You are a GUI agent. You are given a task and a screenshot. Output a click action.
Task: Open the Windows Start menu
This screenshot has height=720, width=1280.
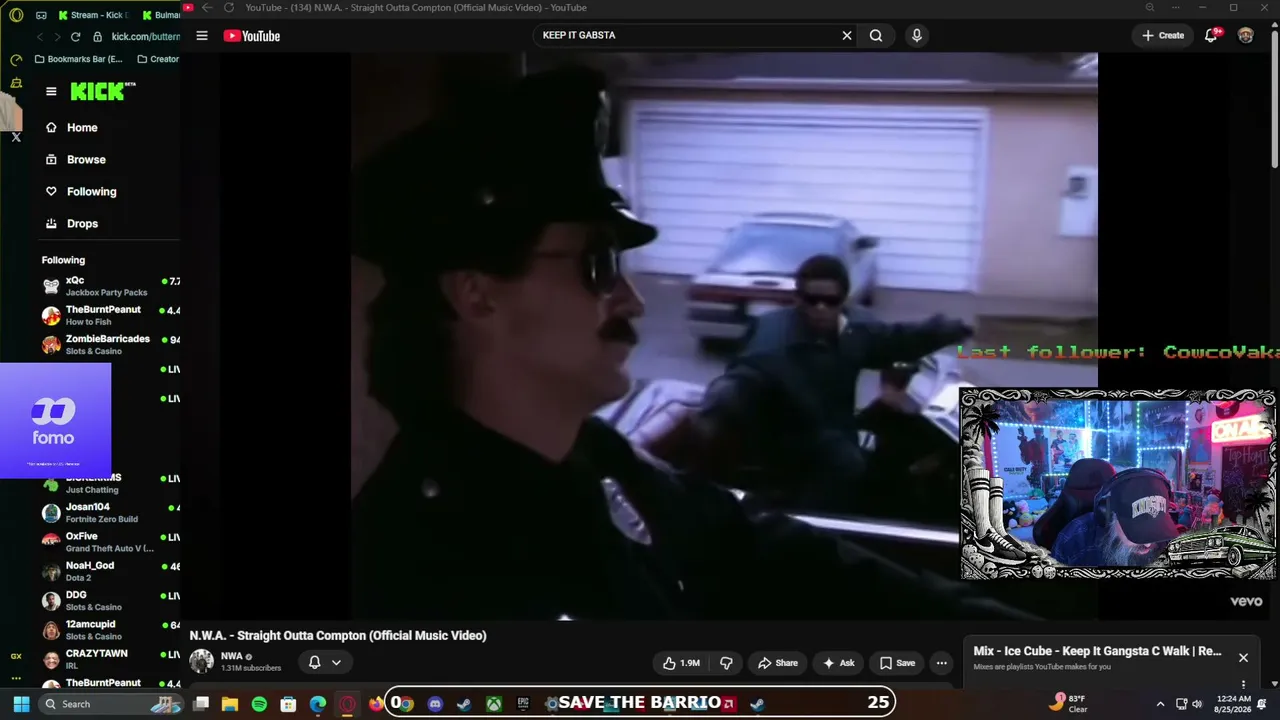[x=21, y=704]
